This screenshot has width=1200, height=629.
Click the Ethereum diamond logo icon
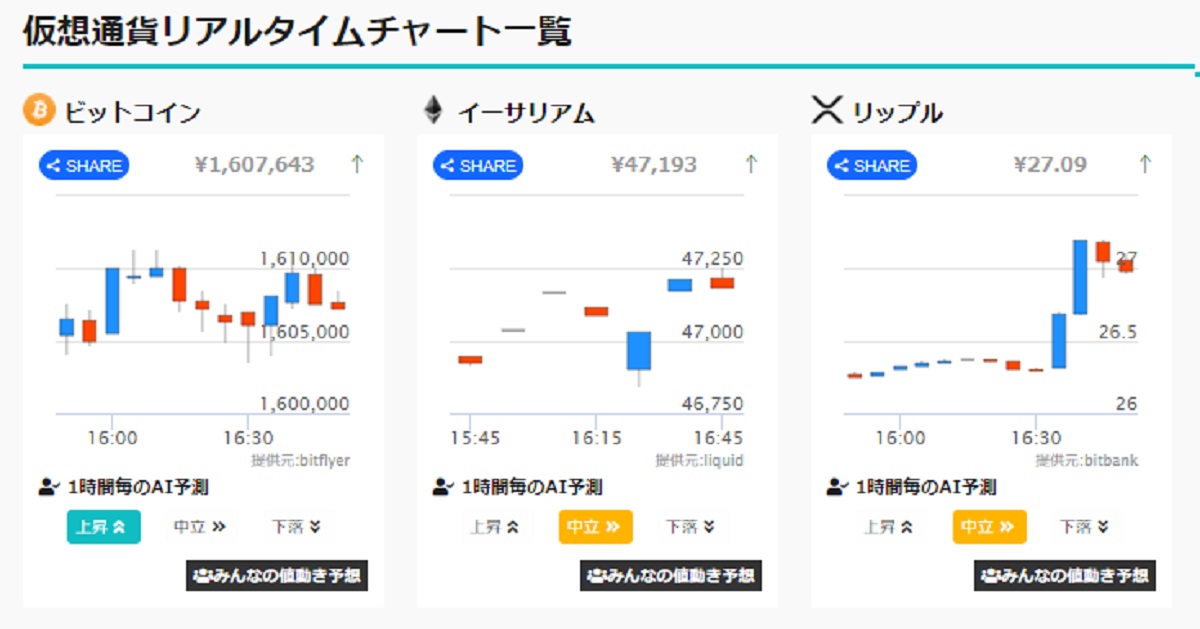(433, 111)
